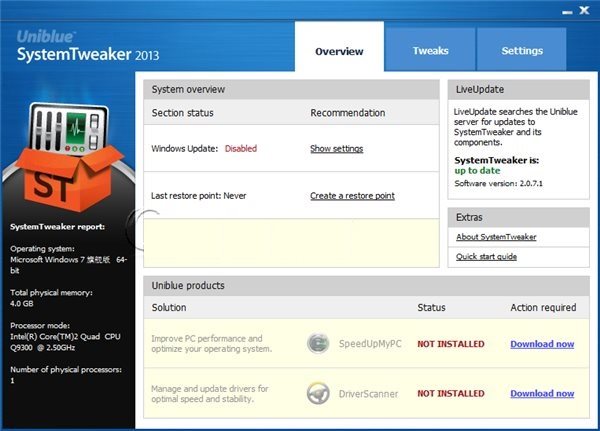Click the Operating system Windows 7 text
The height and width of the screenshot is (431, 600).
click(68, 264)
